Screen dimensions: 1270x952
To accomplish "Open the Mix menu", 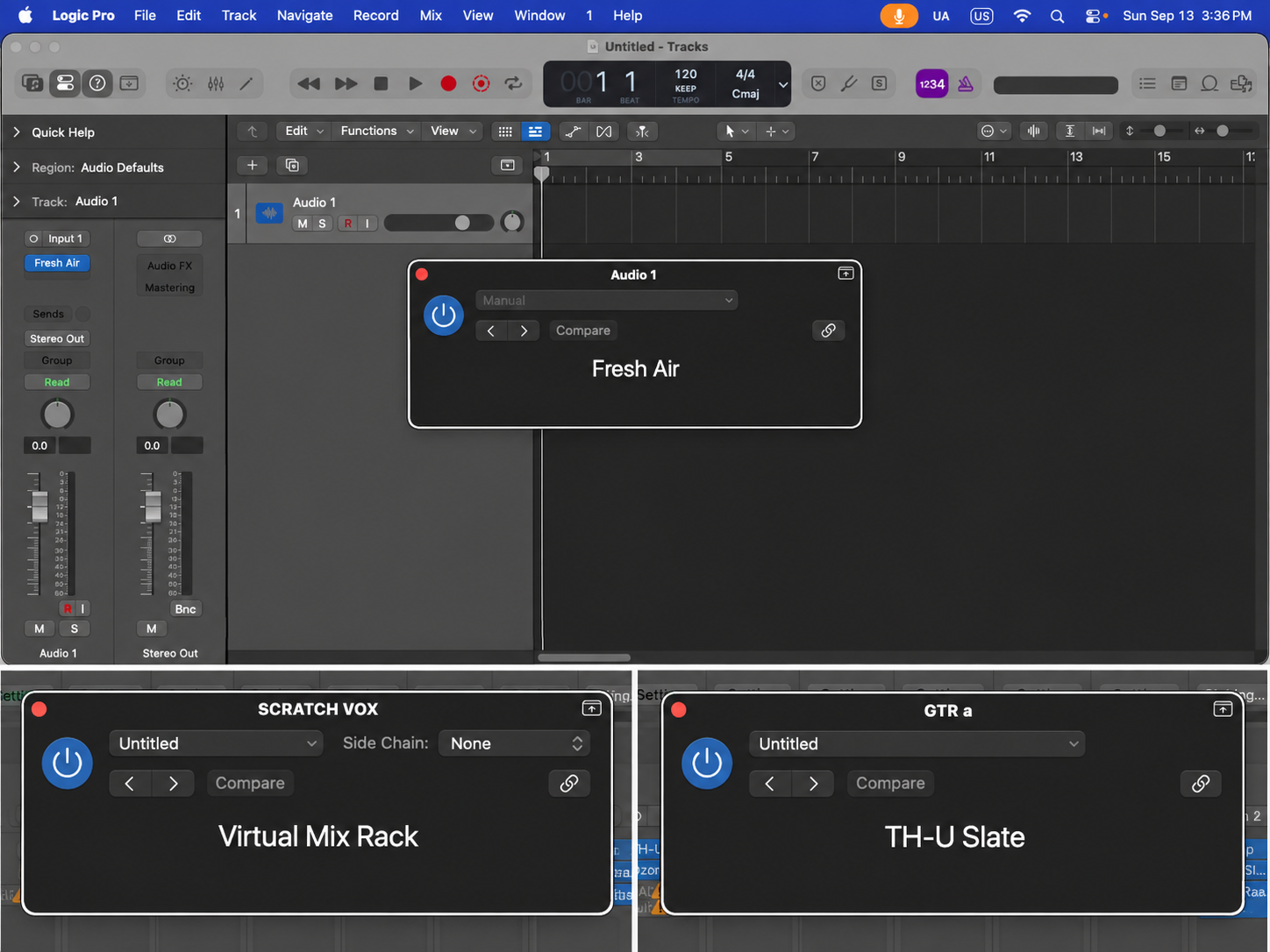I will [x=431, y=15].
